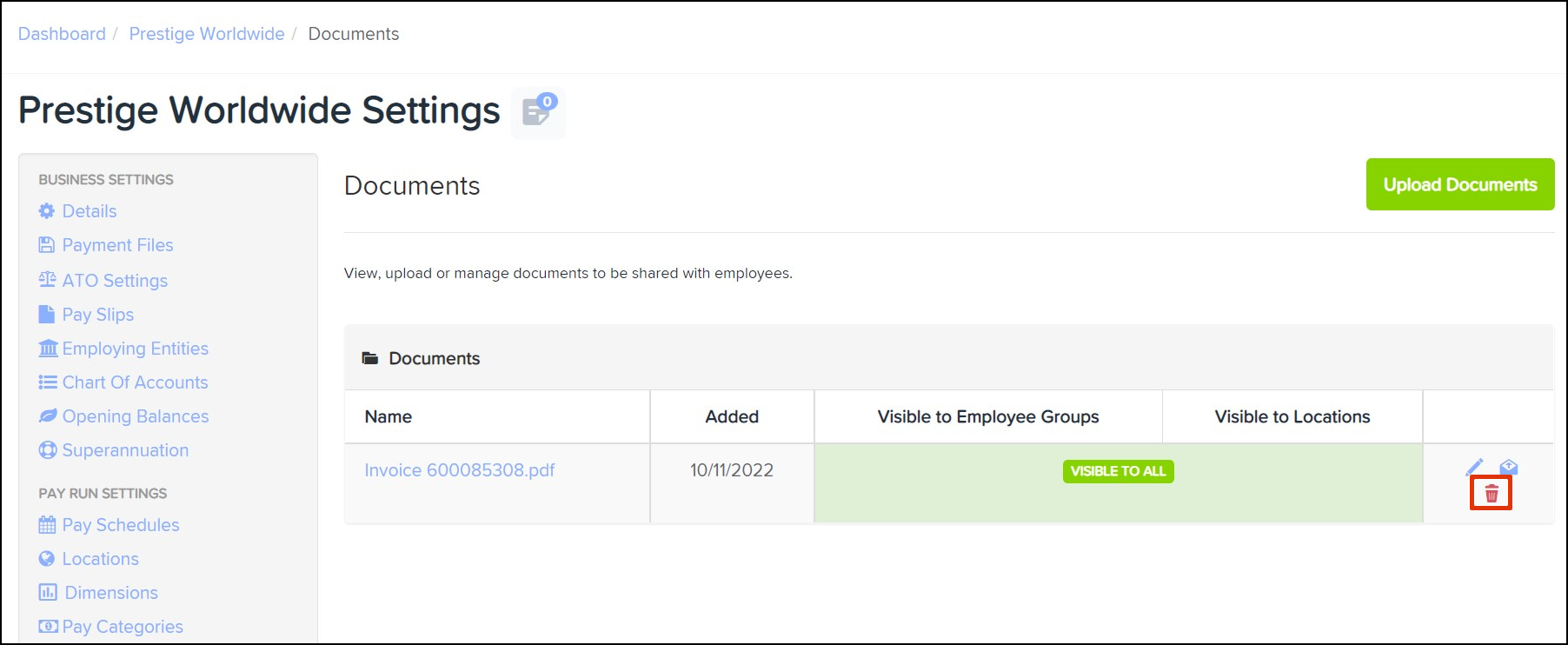Click the lifebuoy icon for Superannuation

pos(48,450)
